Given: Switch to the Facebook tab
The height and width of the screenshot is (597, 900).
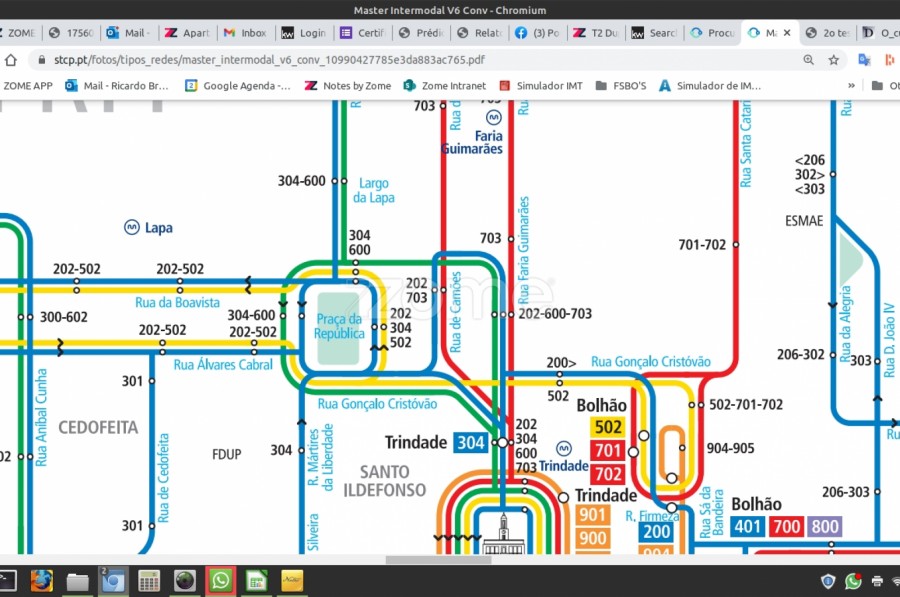Looking at the screenshot, I should (538, 33).
